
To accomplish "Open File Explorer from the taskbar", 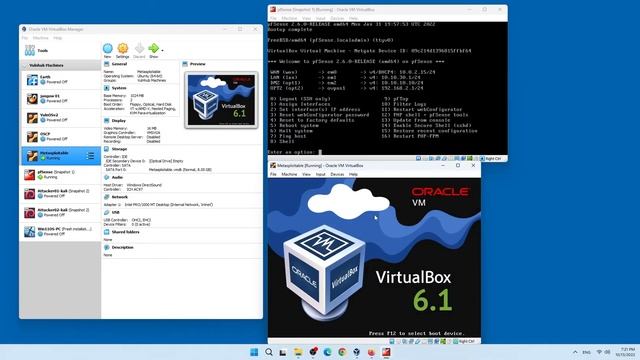I will [x=298, y=352].
